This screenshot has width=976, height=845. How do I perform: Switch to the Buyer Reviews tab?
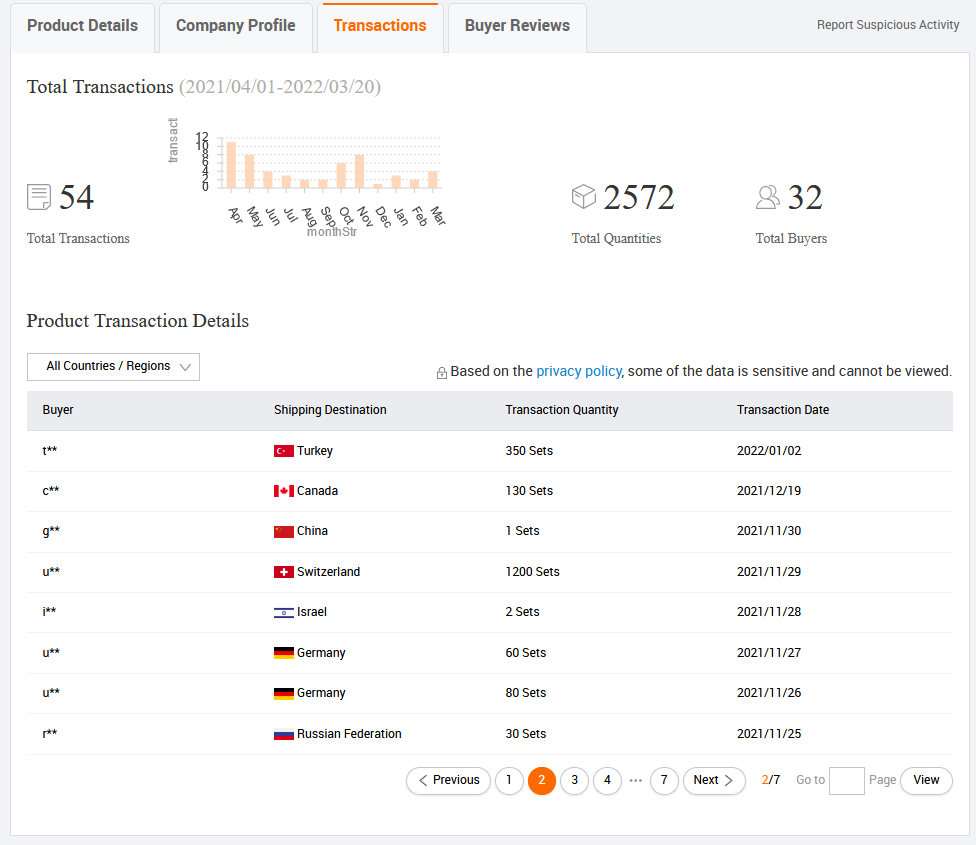tap(517, 26)
